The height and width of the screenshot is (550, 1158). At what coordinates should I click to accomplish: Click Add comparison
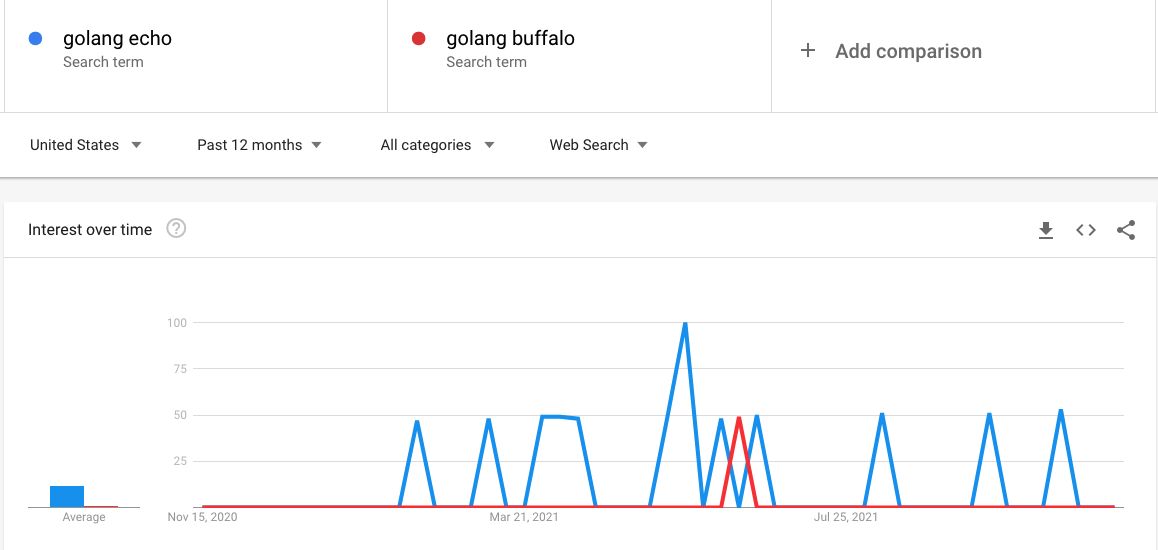908,51
